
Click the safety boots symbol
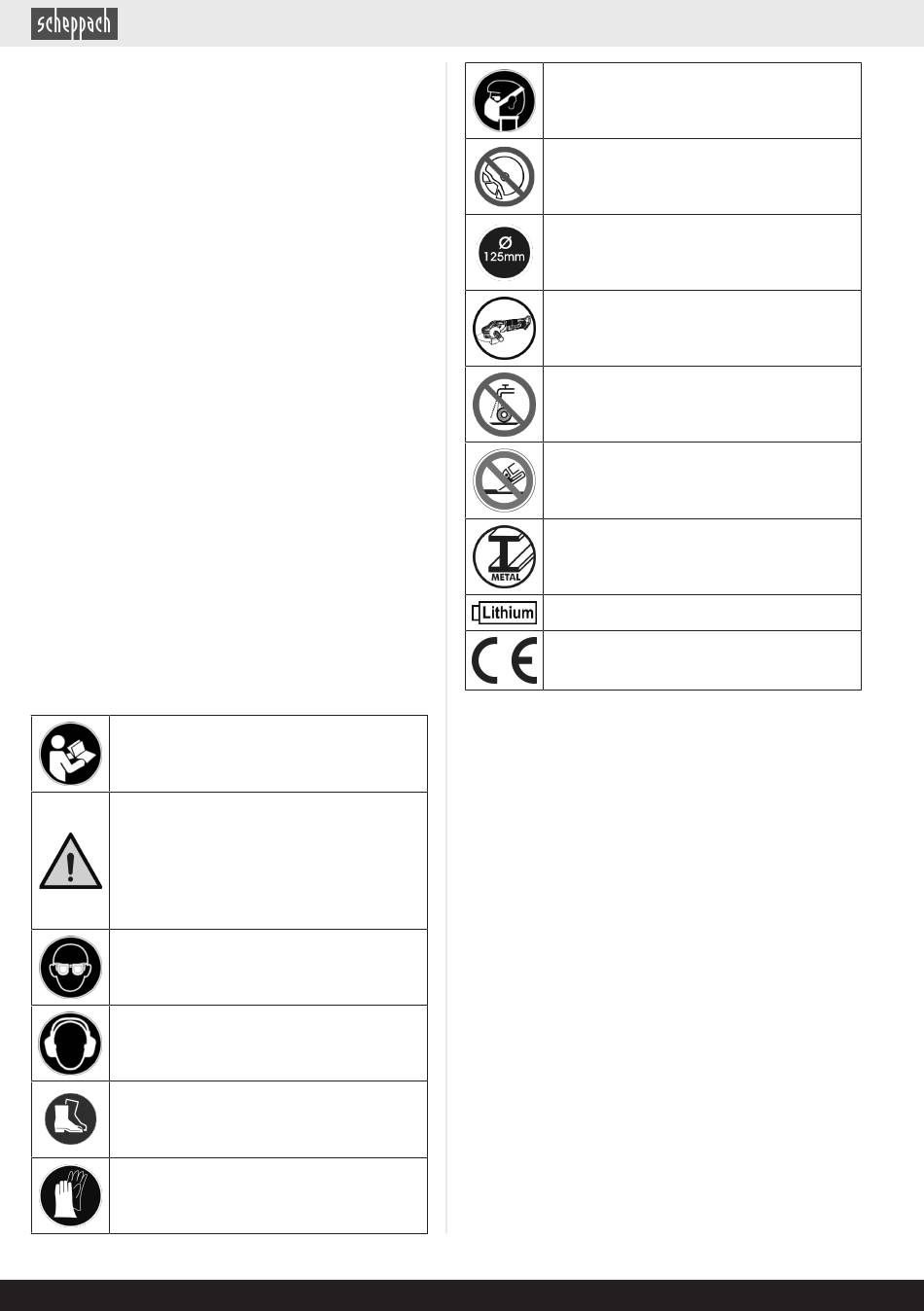(70, 1119)
